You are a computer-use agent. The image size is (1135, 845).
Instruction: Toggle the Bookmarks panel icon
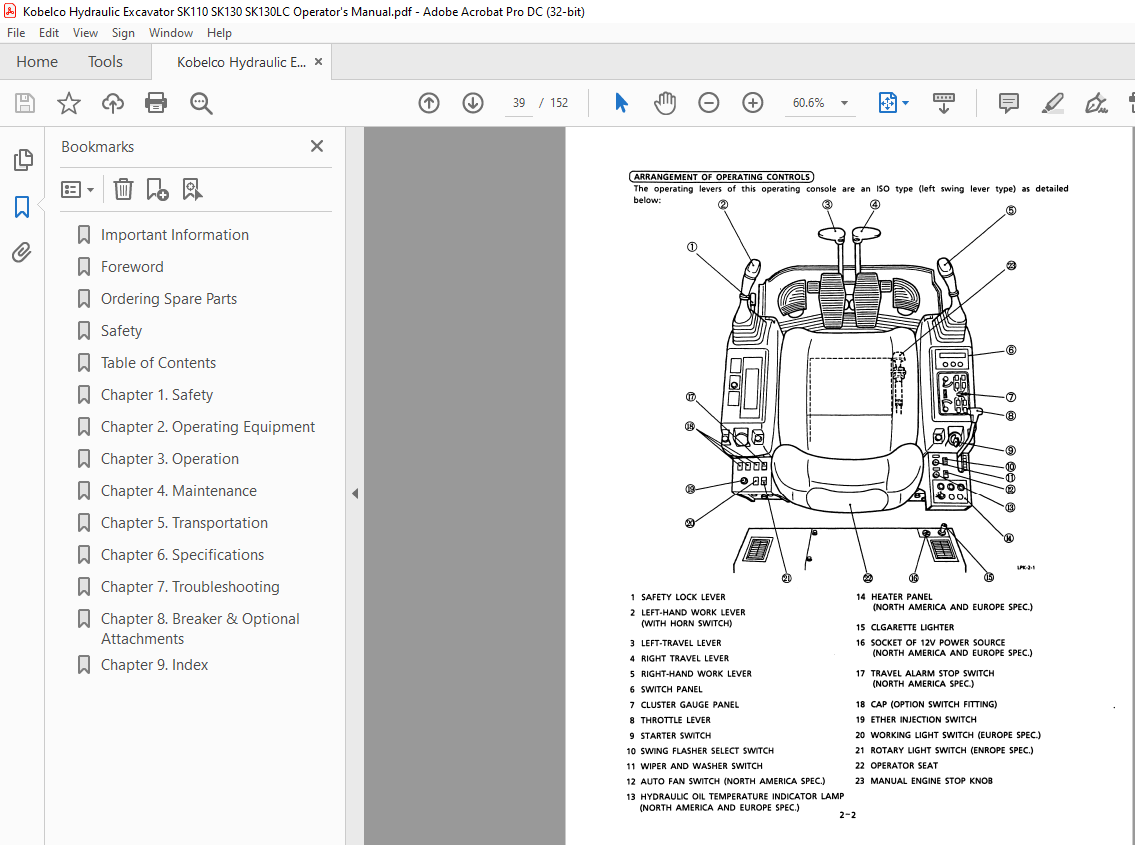point(22,207)
